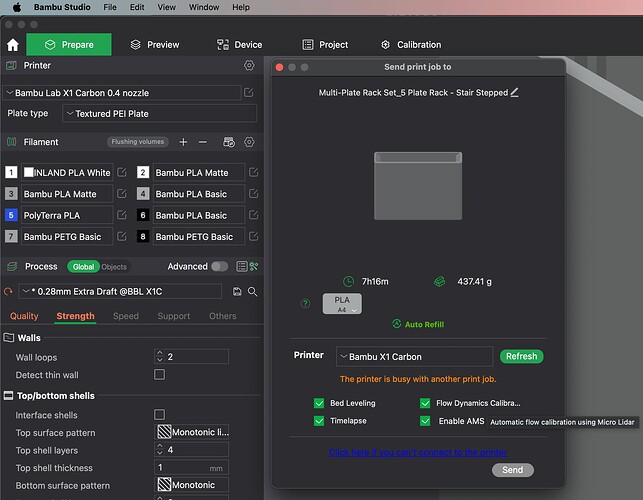Viewport: 643px width, 500px height.
Task: Click the AMS mapping help question icon
Action: [x=306, y=304]
